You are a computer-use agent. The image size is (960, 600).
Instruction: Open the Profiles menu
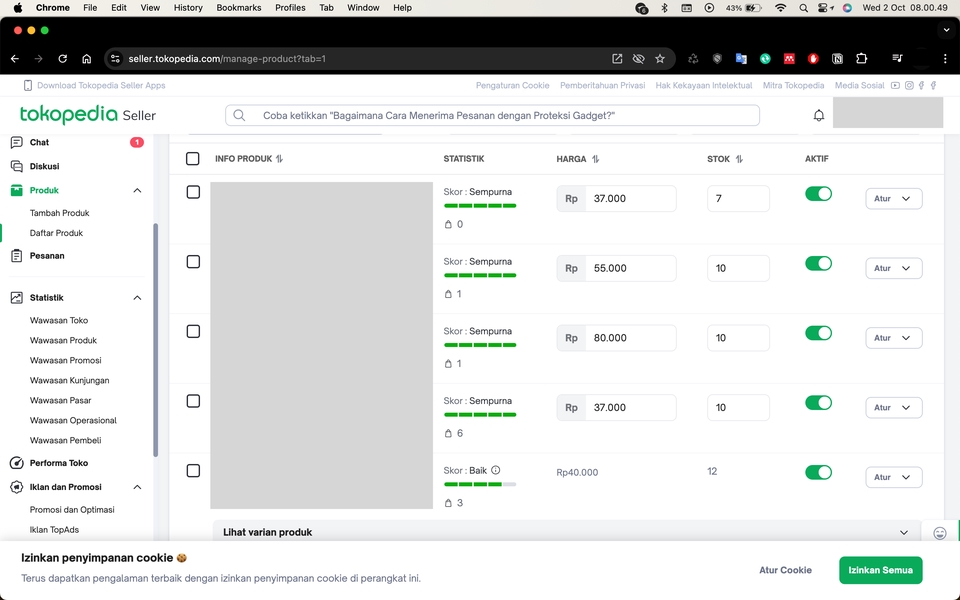coord(290,8)
